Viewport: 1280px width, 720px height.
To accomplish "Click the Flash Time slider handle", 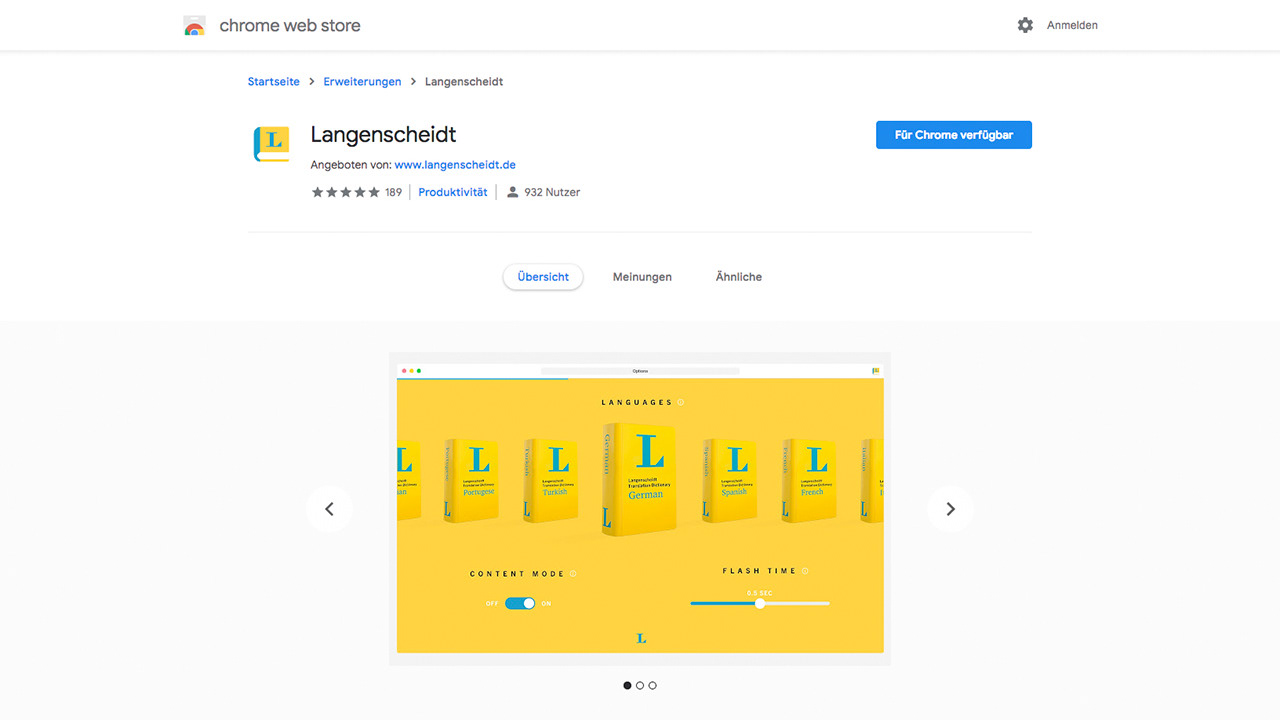I will [760, 603].
